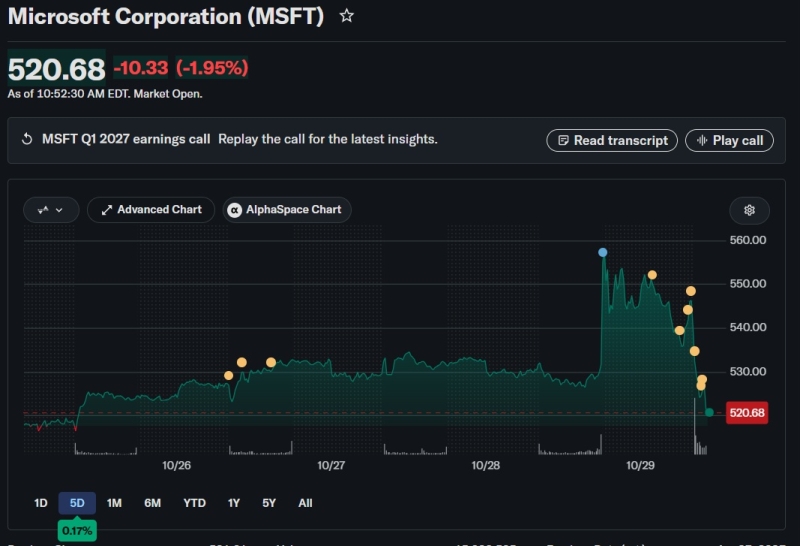Image resolution: width=800 pixels, height=546 pixels.
Task: Click the 10/27 date label
Action: coord(331,465)
